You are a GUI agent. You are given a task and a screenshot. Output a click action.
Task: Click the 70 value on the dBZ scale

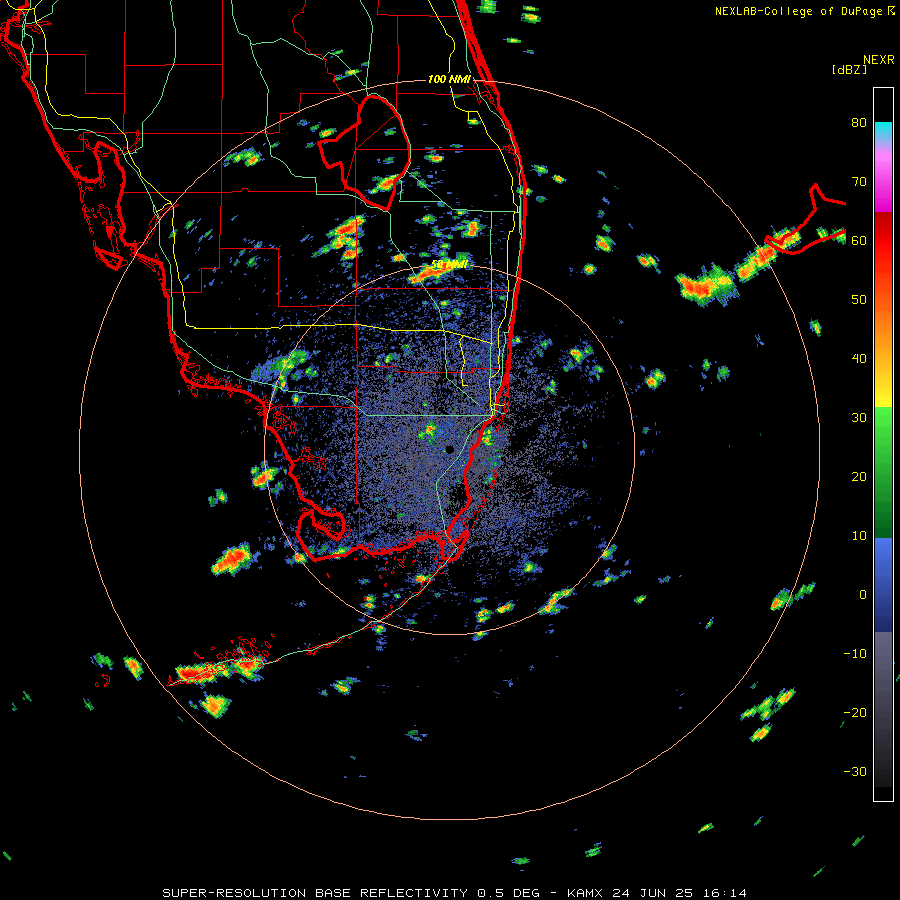point(859,182)
